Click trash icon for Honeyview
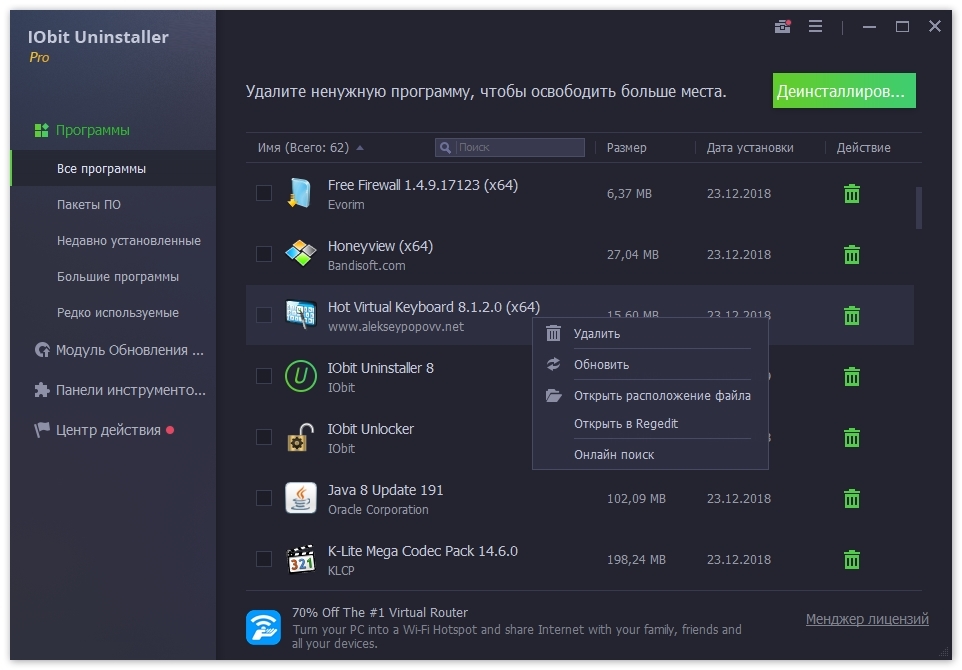 852,255
